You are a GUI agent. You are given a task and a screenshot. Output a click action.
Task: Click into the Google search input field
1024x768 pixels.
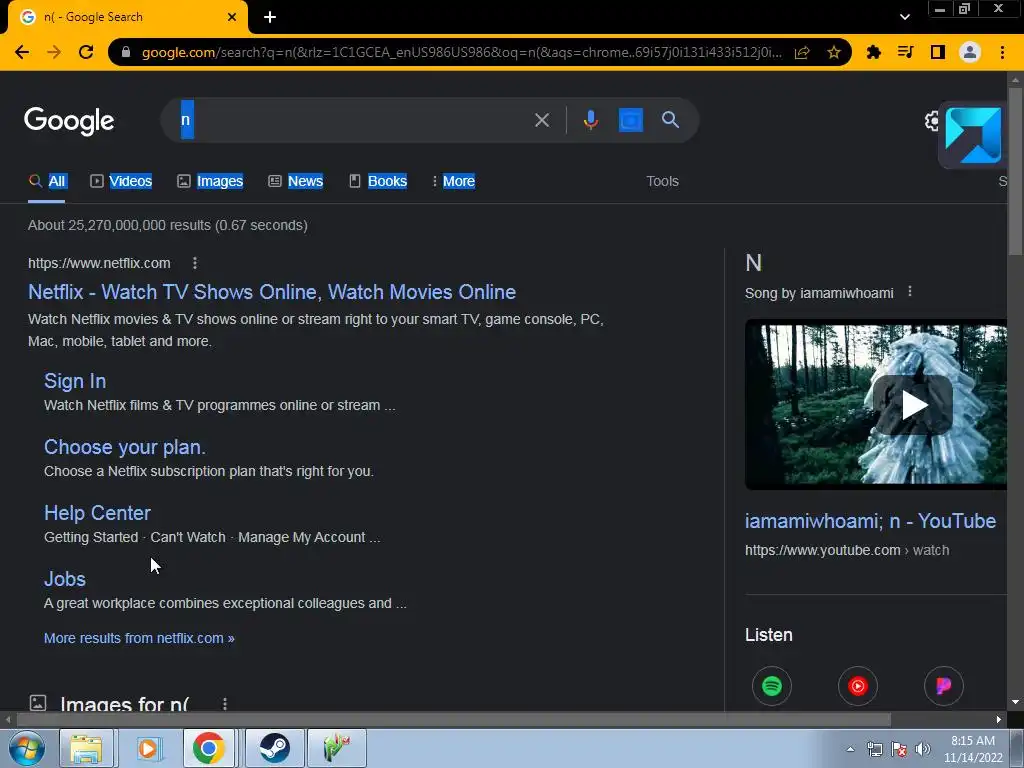(353, 120)
